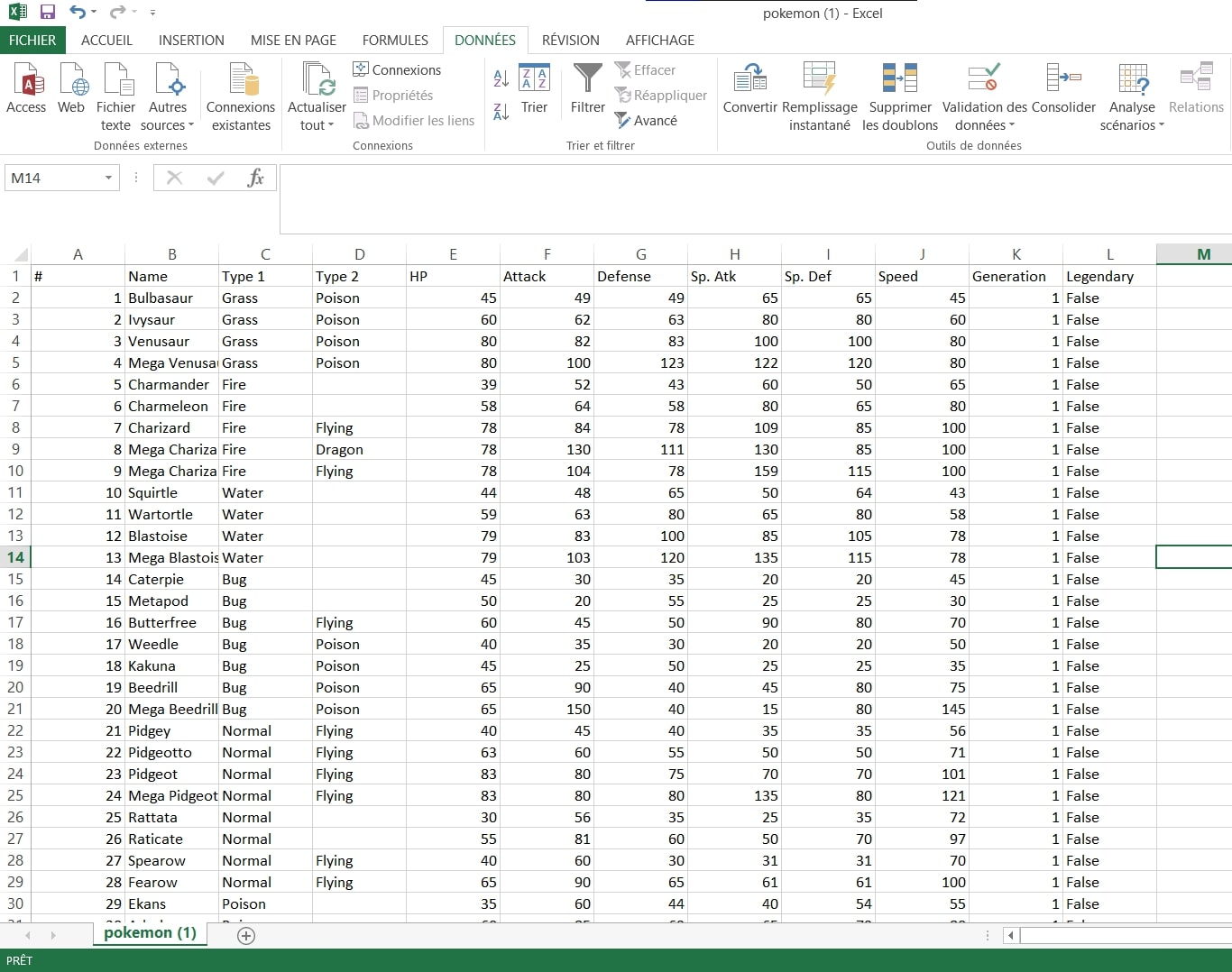Open the FICHIER tab
Viewport: 1232px width, 972px height.
[32, 40]
